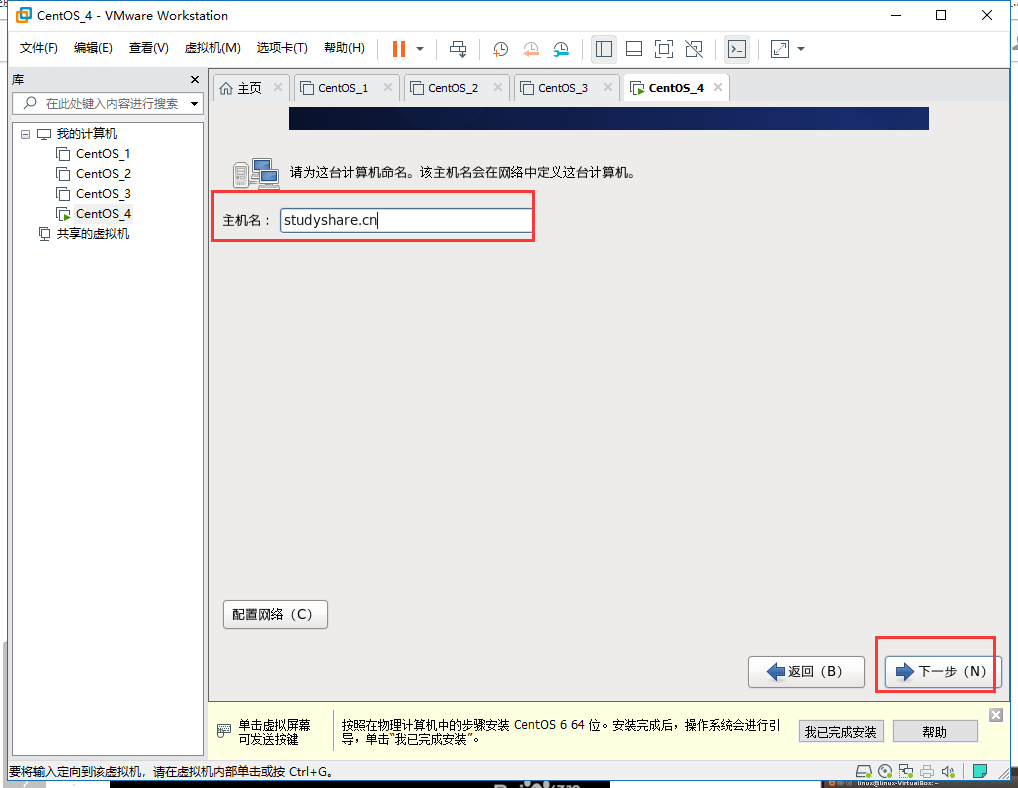The image size is (1018, 788).
Task: Select 共享的虚拟机 in the library tree
Action: pos(92,234)
